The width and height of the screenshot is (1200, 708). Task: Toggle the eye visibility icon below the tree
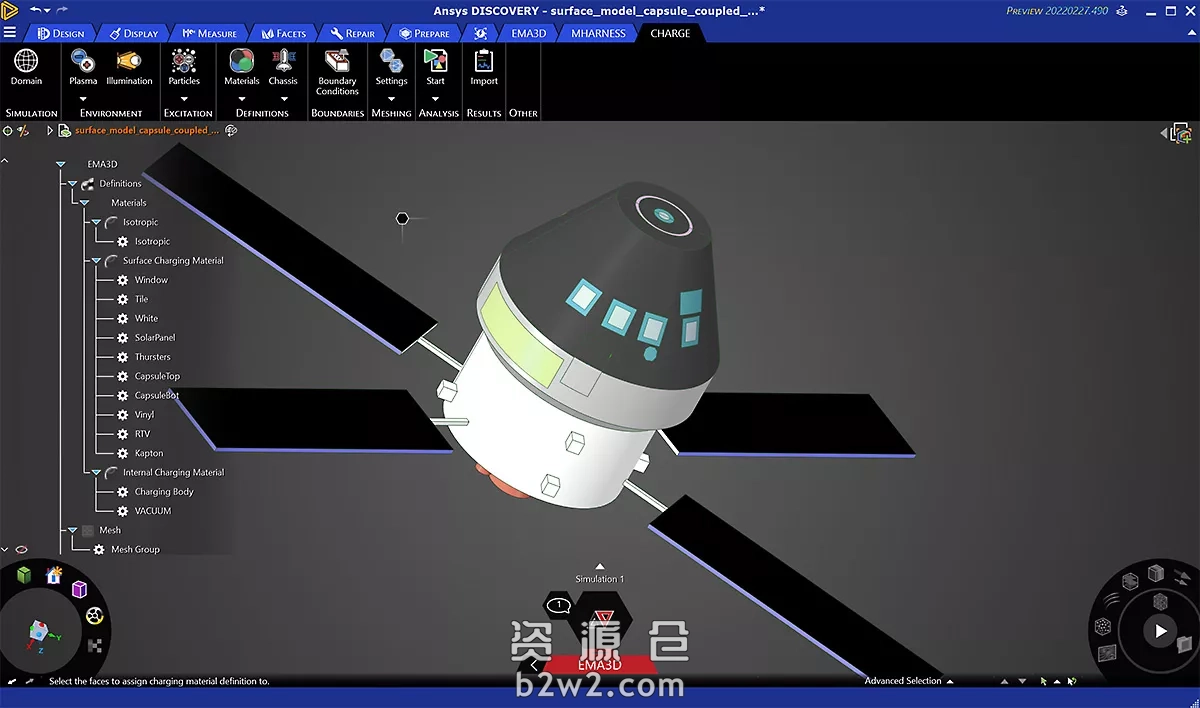[21, 549]
